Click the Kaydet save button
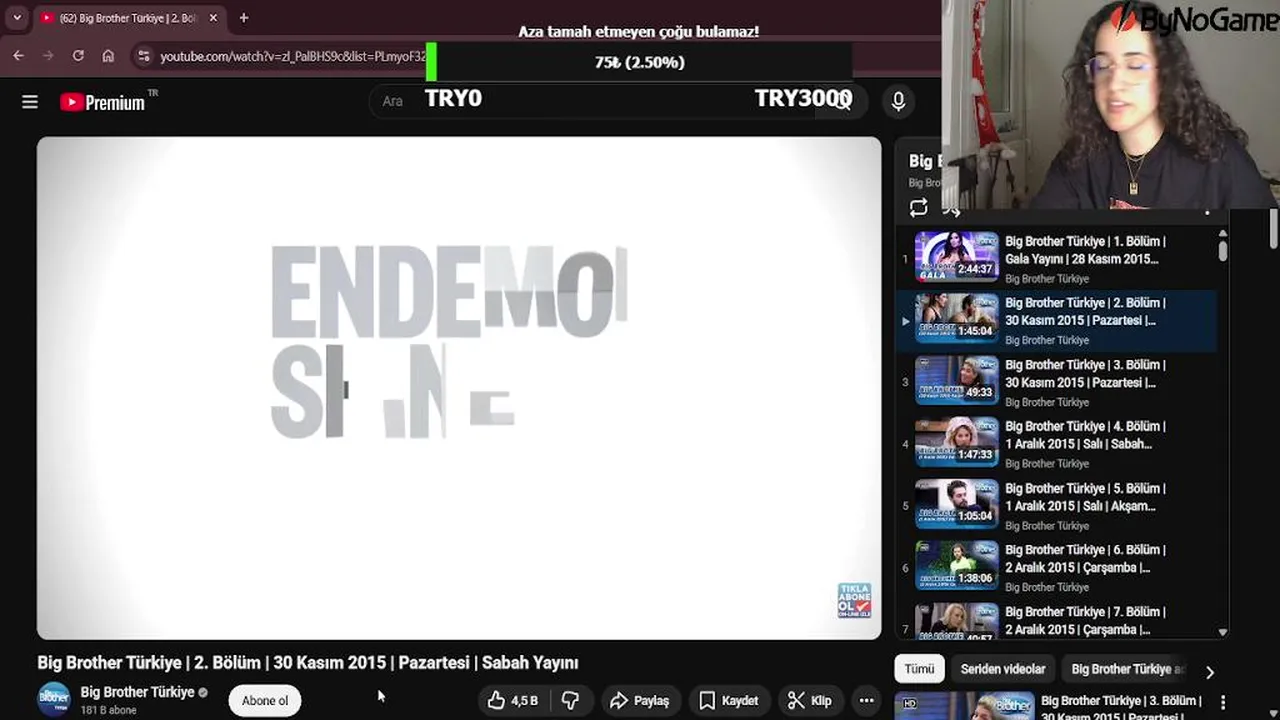 729,701
